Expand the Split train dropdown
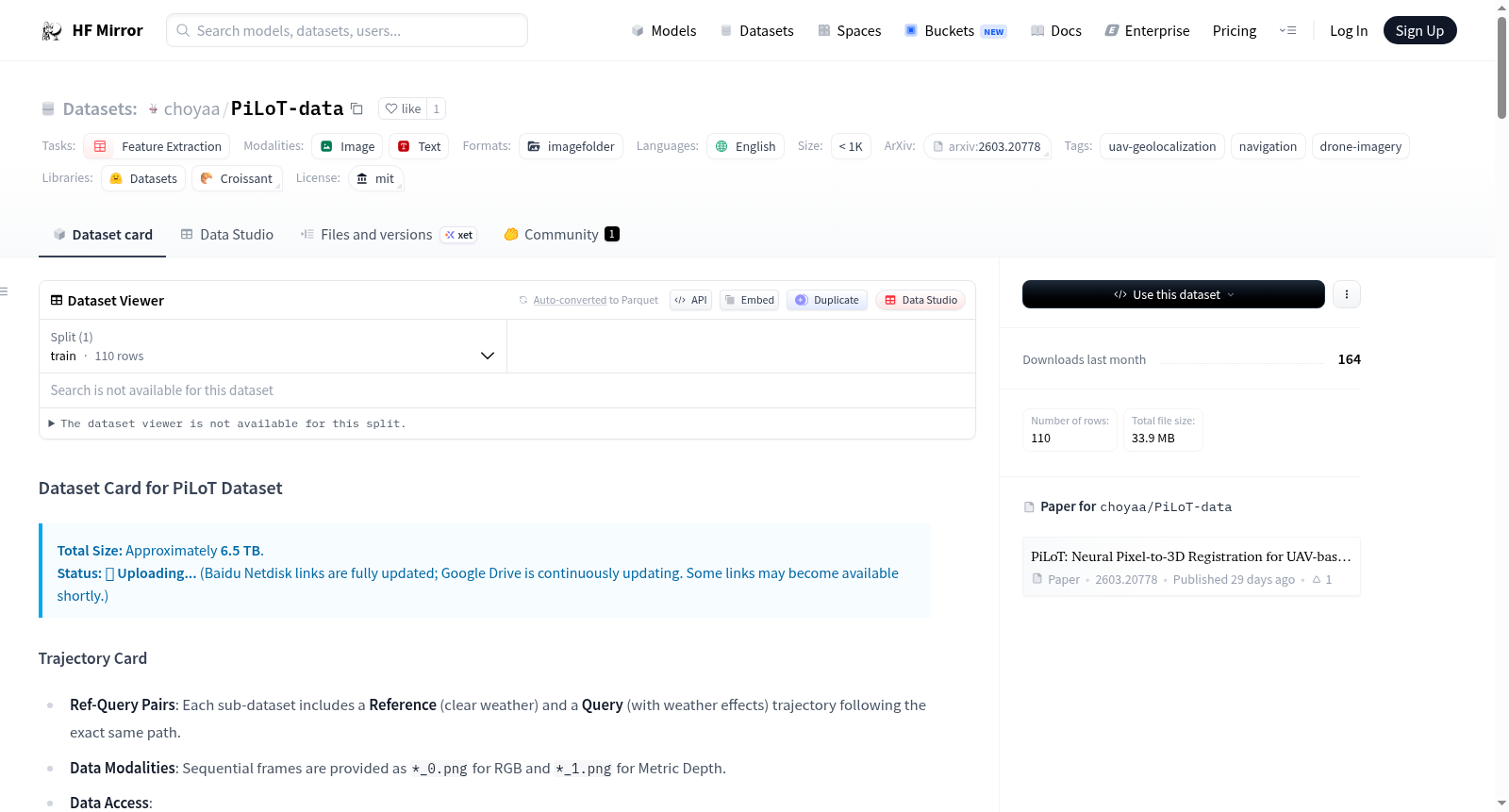1509x812 pixels. [273, 346]
